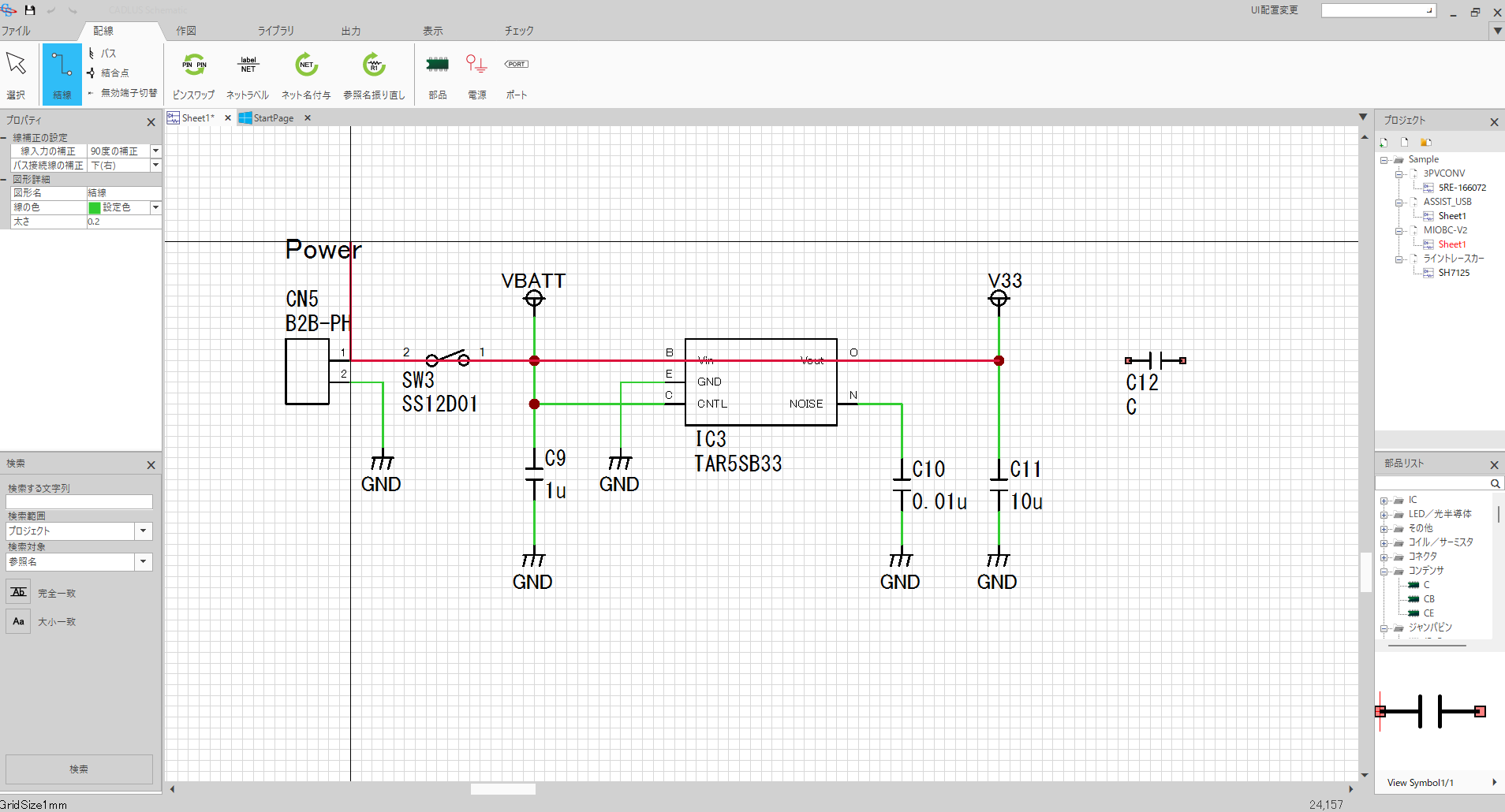Click the horizontal scrollbar thumb of canvas

(502, 789)
